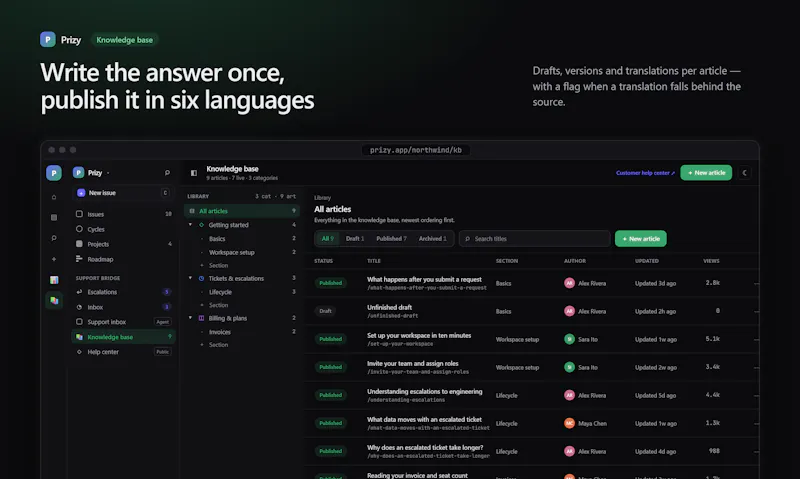
Task: Open Help center in the sidebar
Action: click(123, 352)
